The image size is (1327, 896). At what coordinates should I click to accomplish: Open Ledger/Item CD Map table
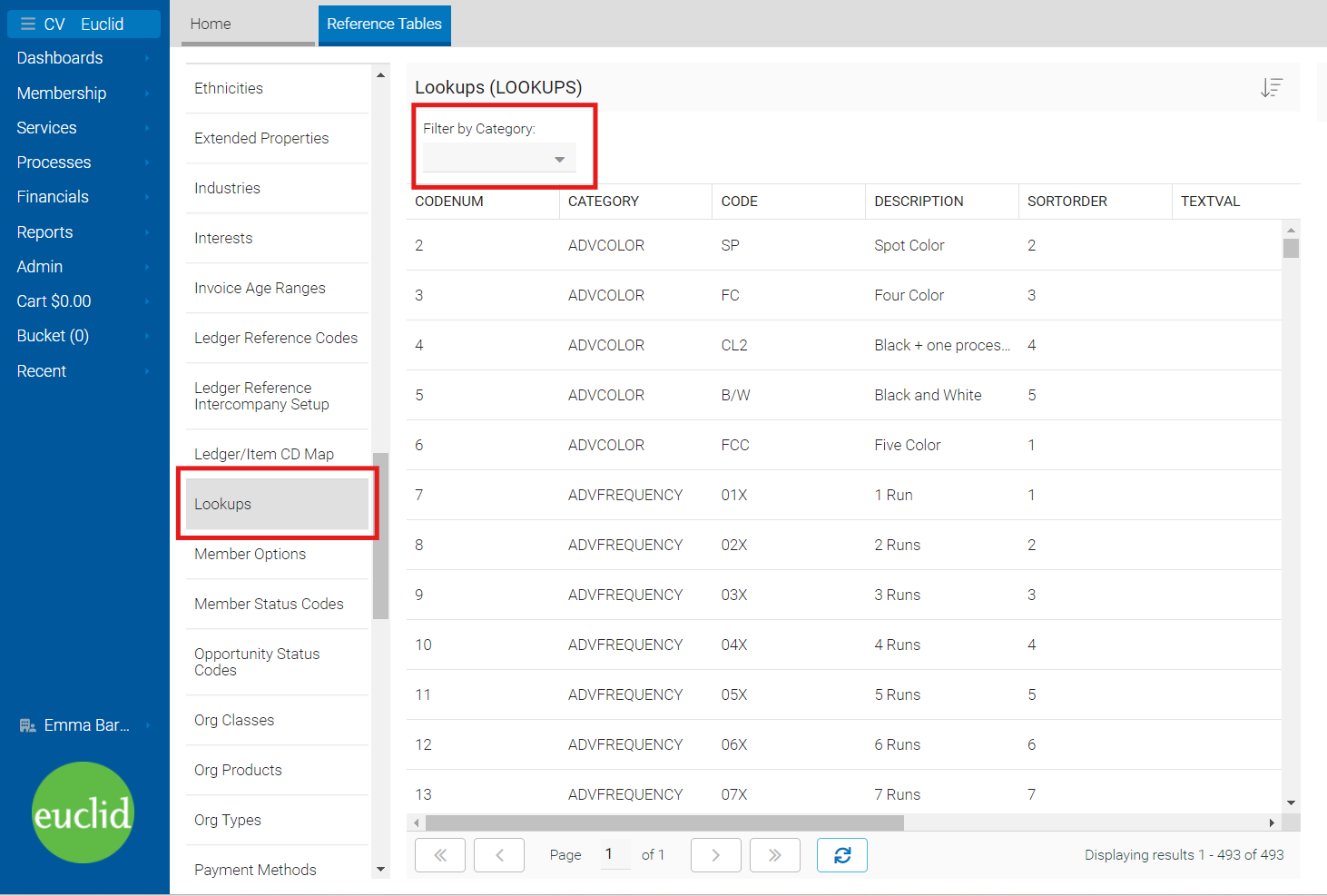[x=278, y=454]
